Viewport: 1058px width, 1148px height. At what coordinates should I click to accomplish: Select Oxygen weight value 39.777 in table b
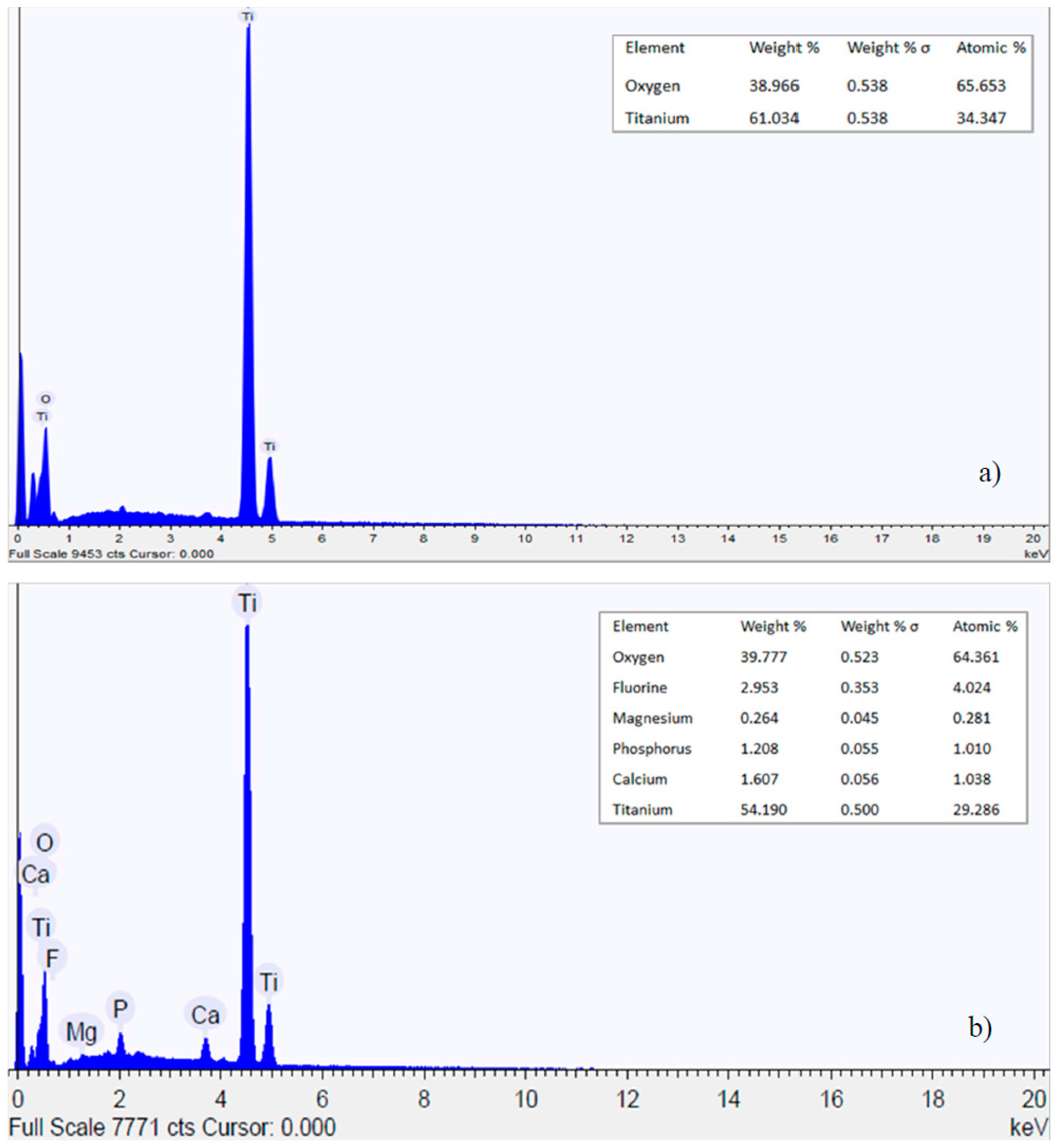pyautogui.click(x=764, y=656)
